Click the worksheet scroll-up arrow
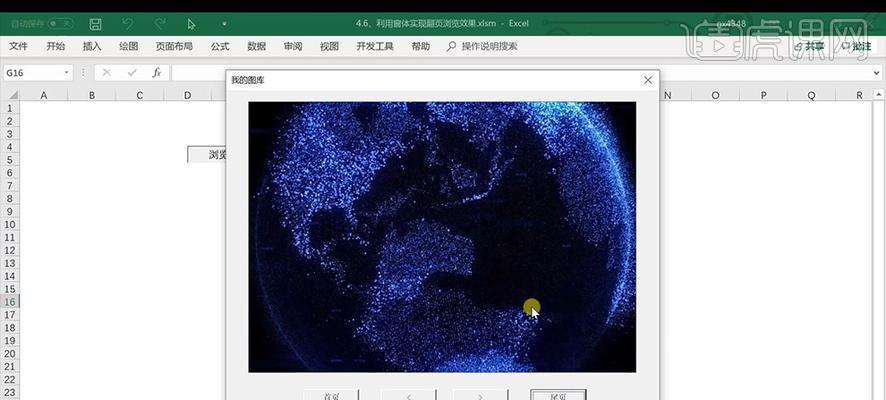 [879, 95]
